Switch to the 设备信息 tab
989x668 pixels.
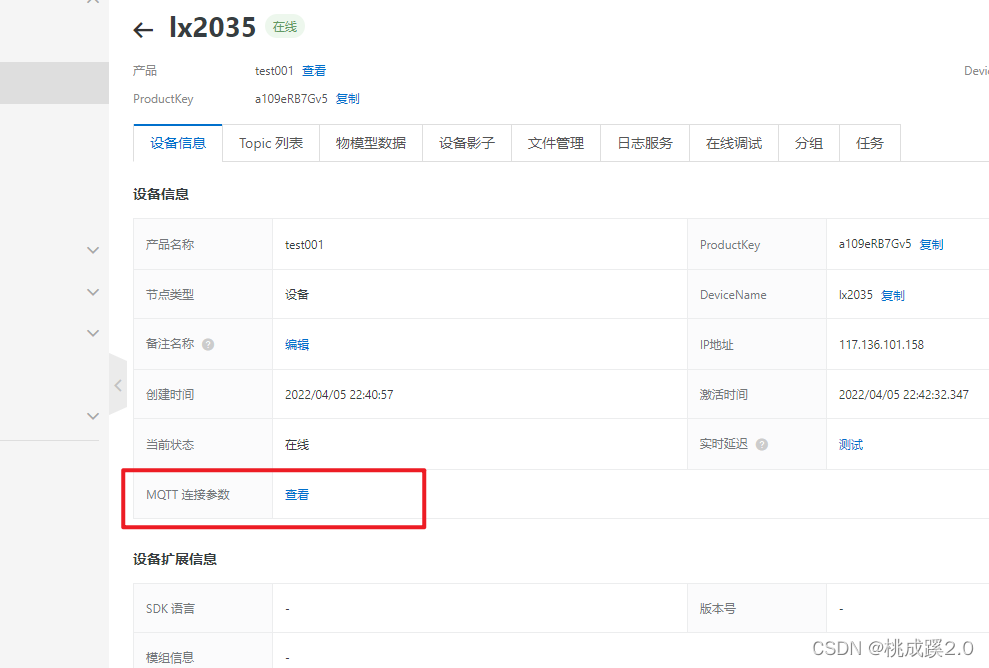178,143
